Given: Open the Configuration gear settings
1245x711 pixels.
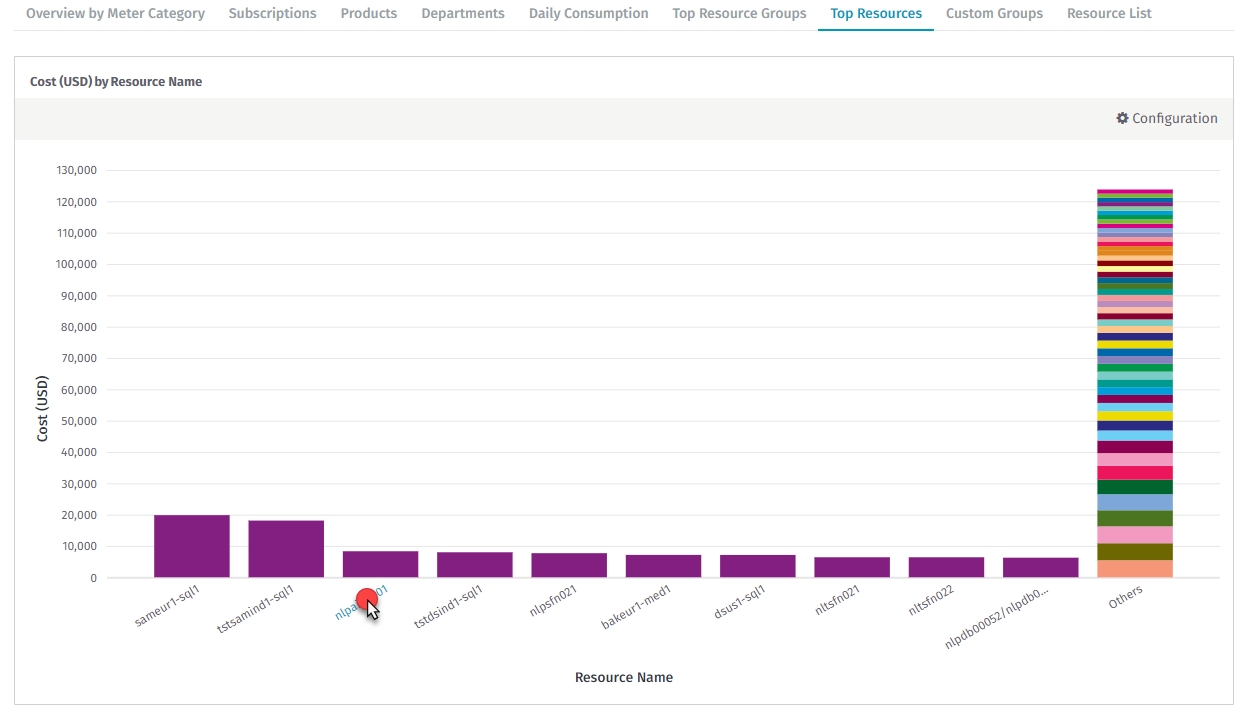Looking at the screenshot, I should tap(1166, 118).
